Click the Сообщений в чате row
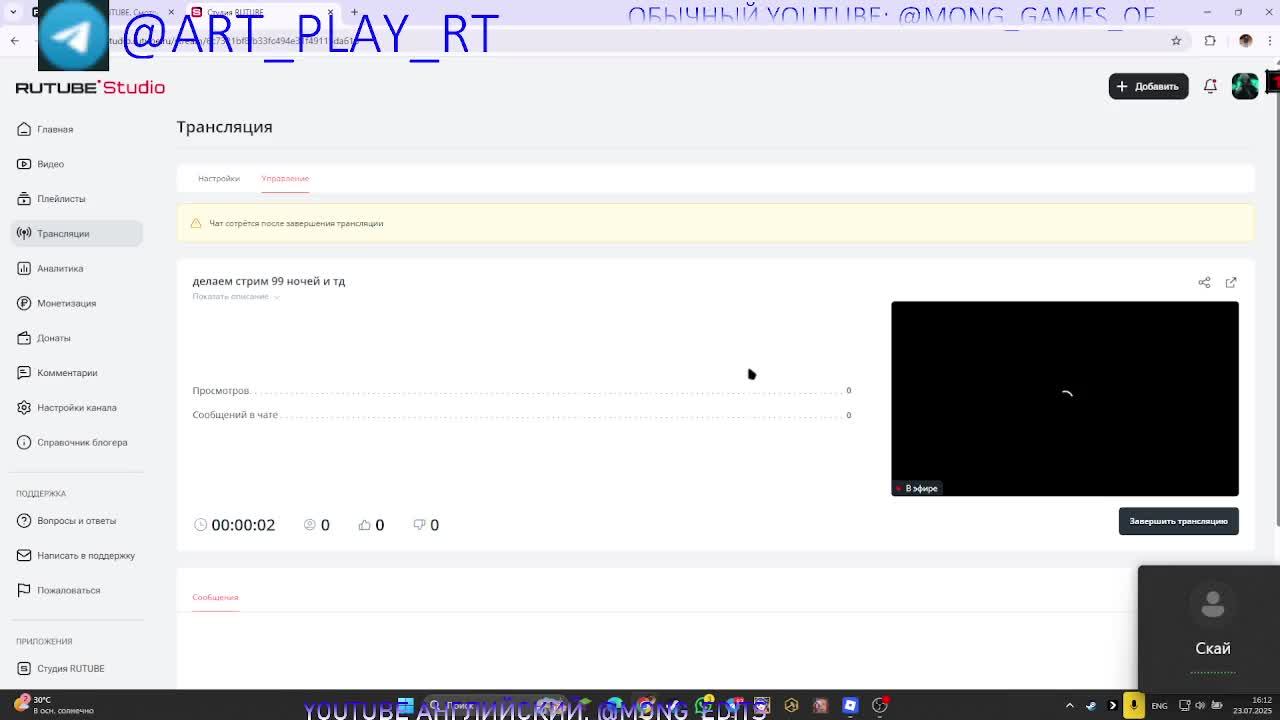The width and height of the screenshot is (1280, 720). coord(521,415)
